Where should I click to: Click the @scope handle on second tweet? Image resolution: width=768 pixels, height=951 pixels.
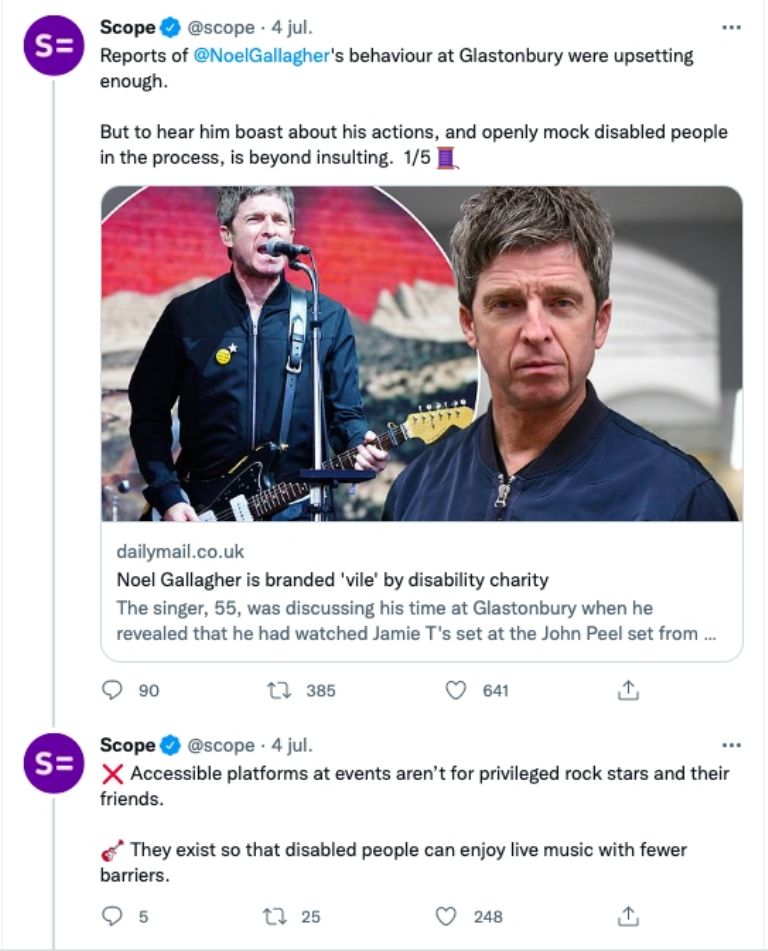pyautogui.click(x=220, y=745)
